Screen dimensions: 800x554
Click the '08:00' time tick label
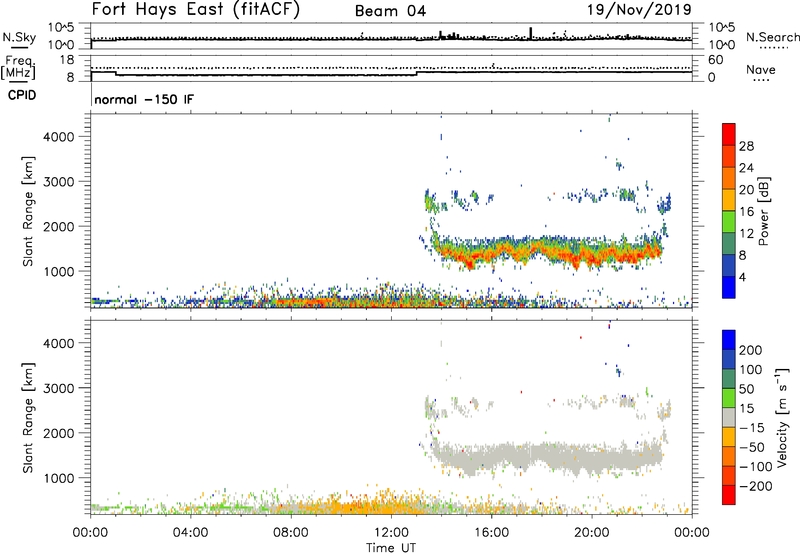tap(291, 533)
